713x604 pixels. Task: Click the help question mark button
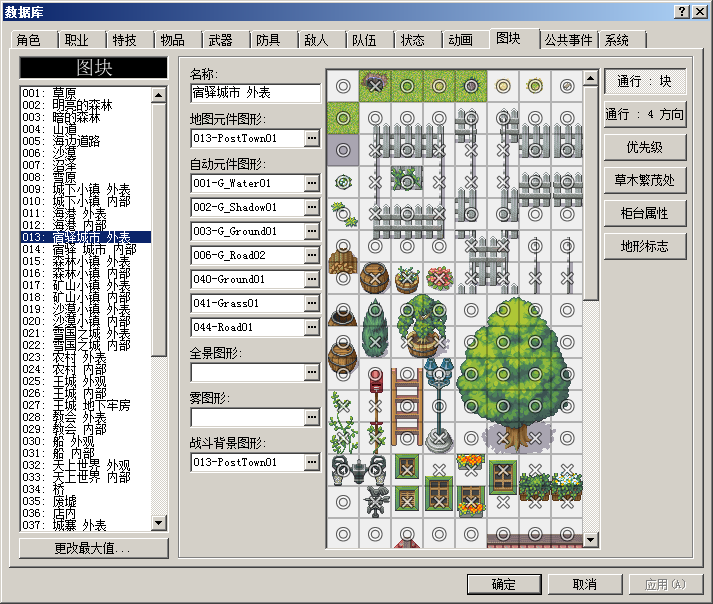tap(682, 12)
